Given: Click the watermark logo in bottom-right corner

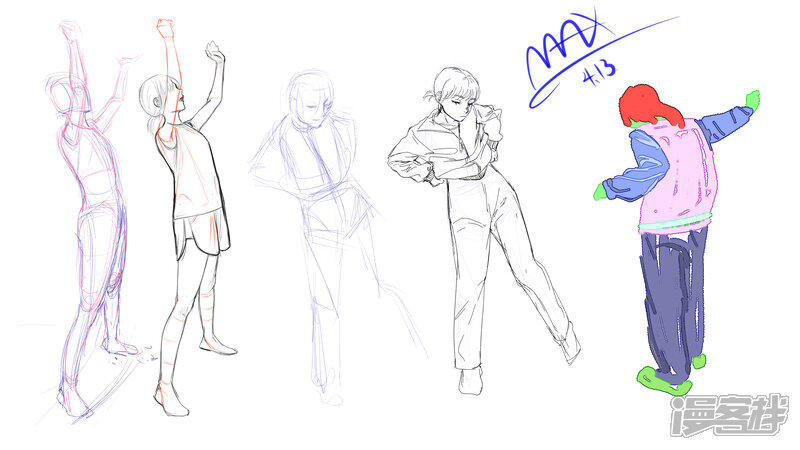Looking at the screenshot, I should (727, 415).
